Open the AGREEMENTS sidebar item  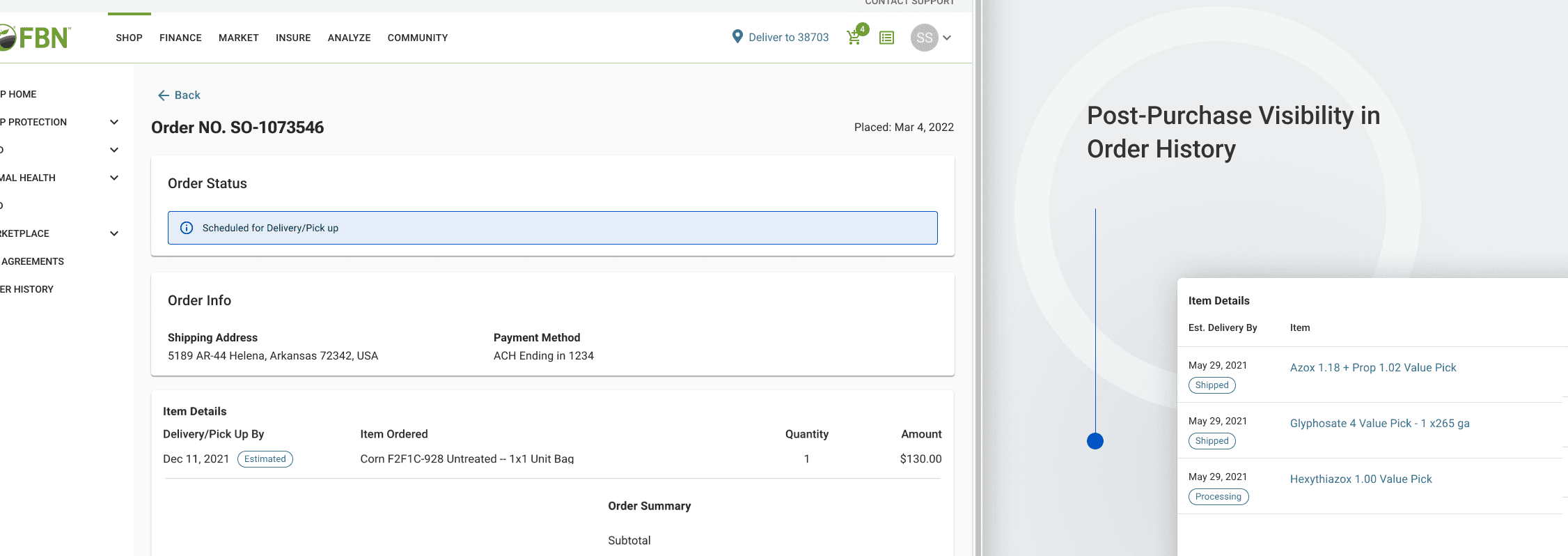(x=32, y=261)
